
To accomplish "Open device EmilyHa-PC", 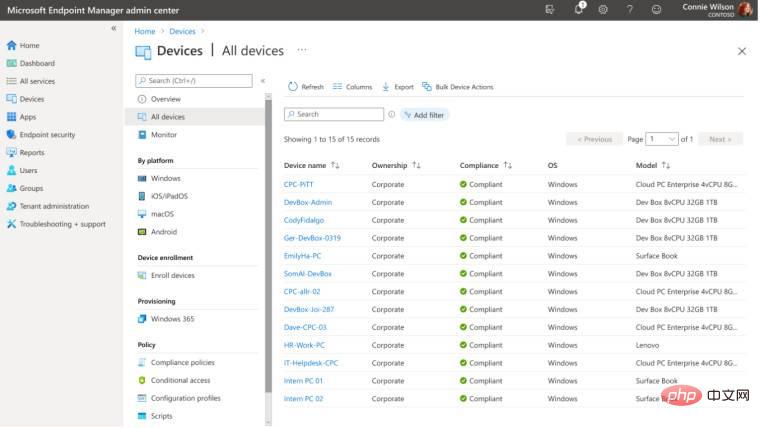I will click(302, 256).
